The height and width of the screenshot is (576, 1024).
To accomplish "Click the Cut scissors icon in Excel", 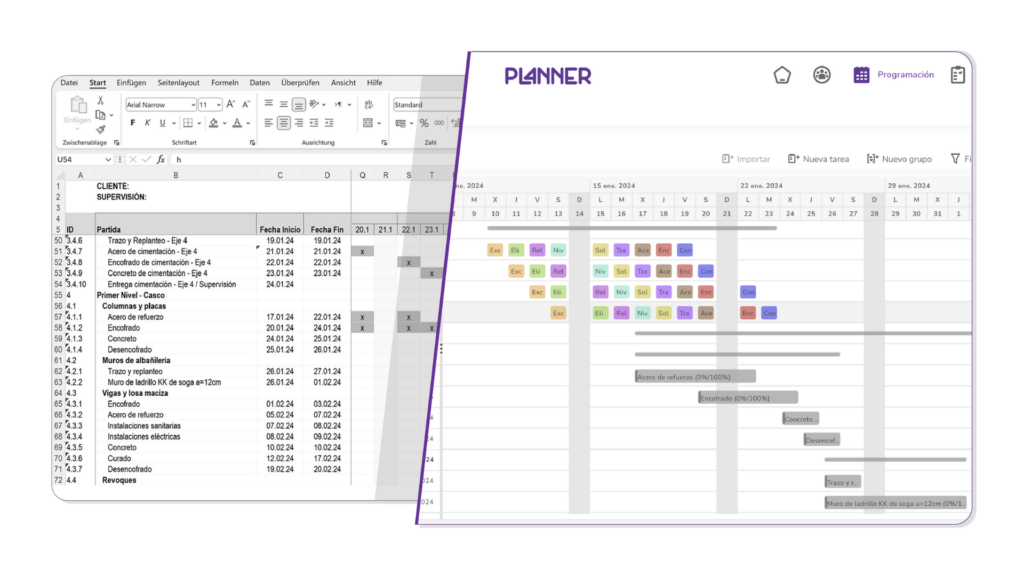I will tap(101, 100).
